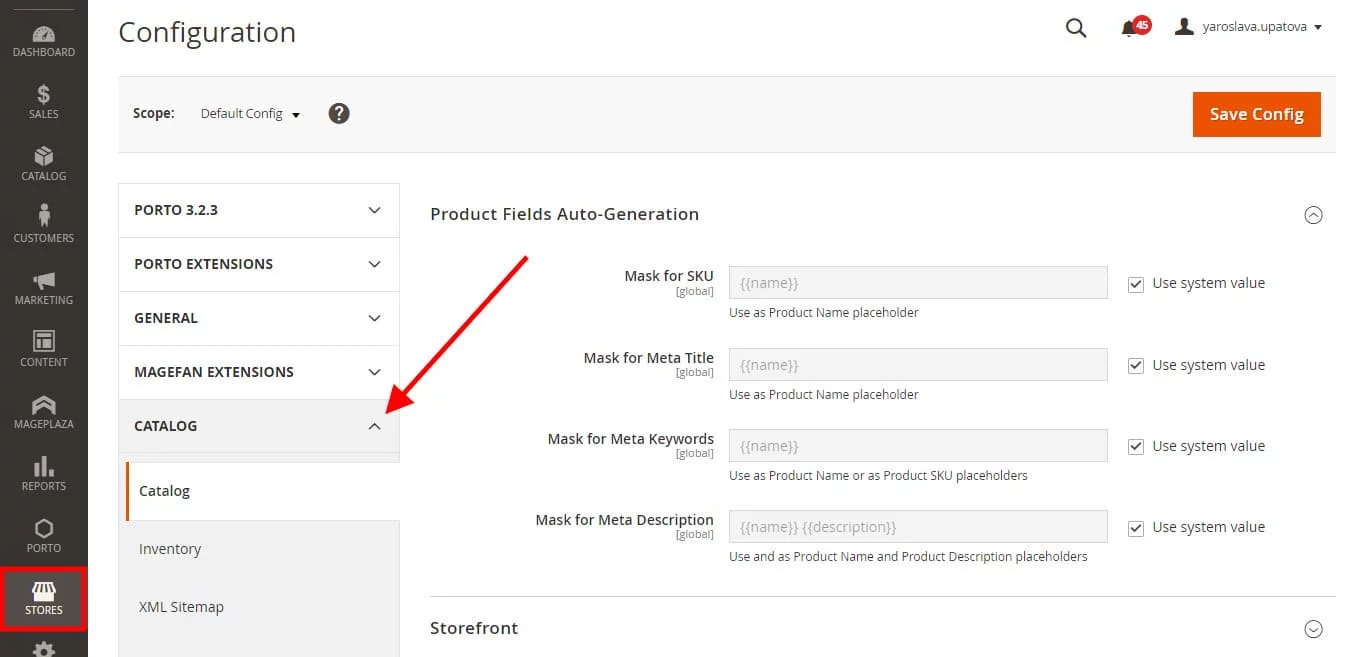
Task: Click the Customers sidebar icon
Action: 43,224
